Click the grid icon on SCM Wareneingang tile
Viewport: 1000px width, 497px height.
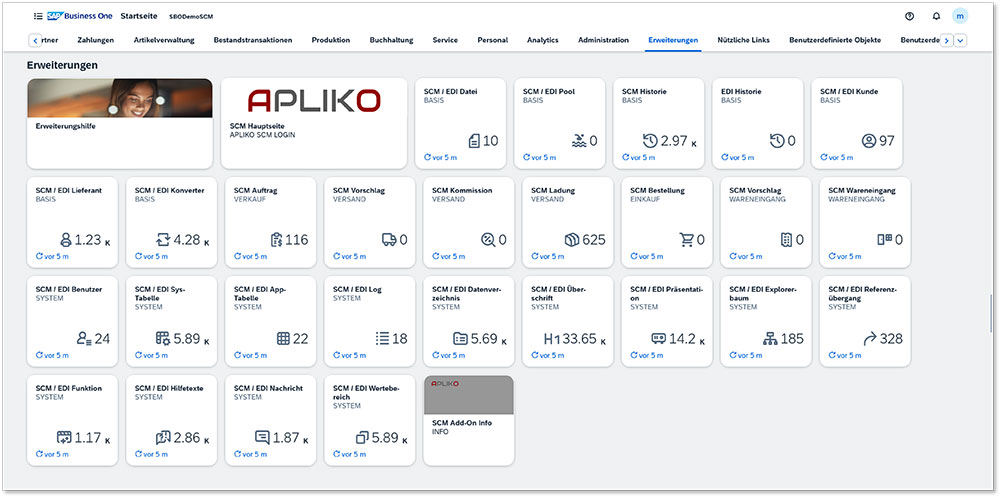click(x=885, y=239)
